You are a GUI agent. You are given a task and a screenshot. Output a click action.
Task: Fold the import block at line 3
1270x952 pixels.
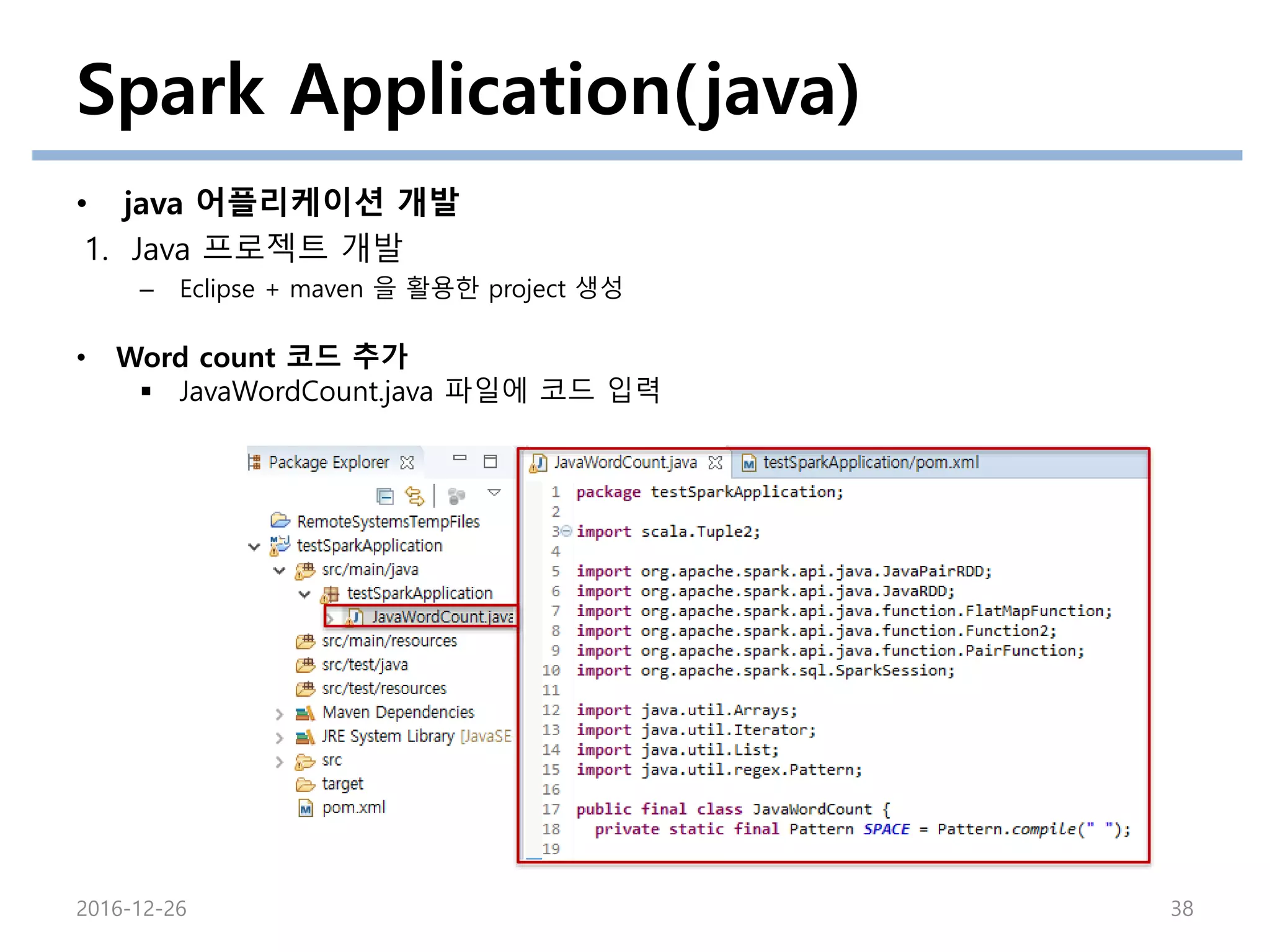point(566,531)
